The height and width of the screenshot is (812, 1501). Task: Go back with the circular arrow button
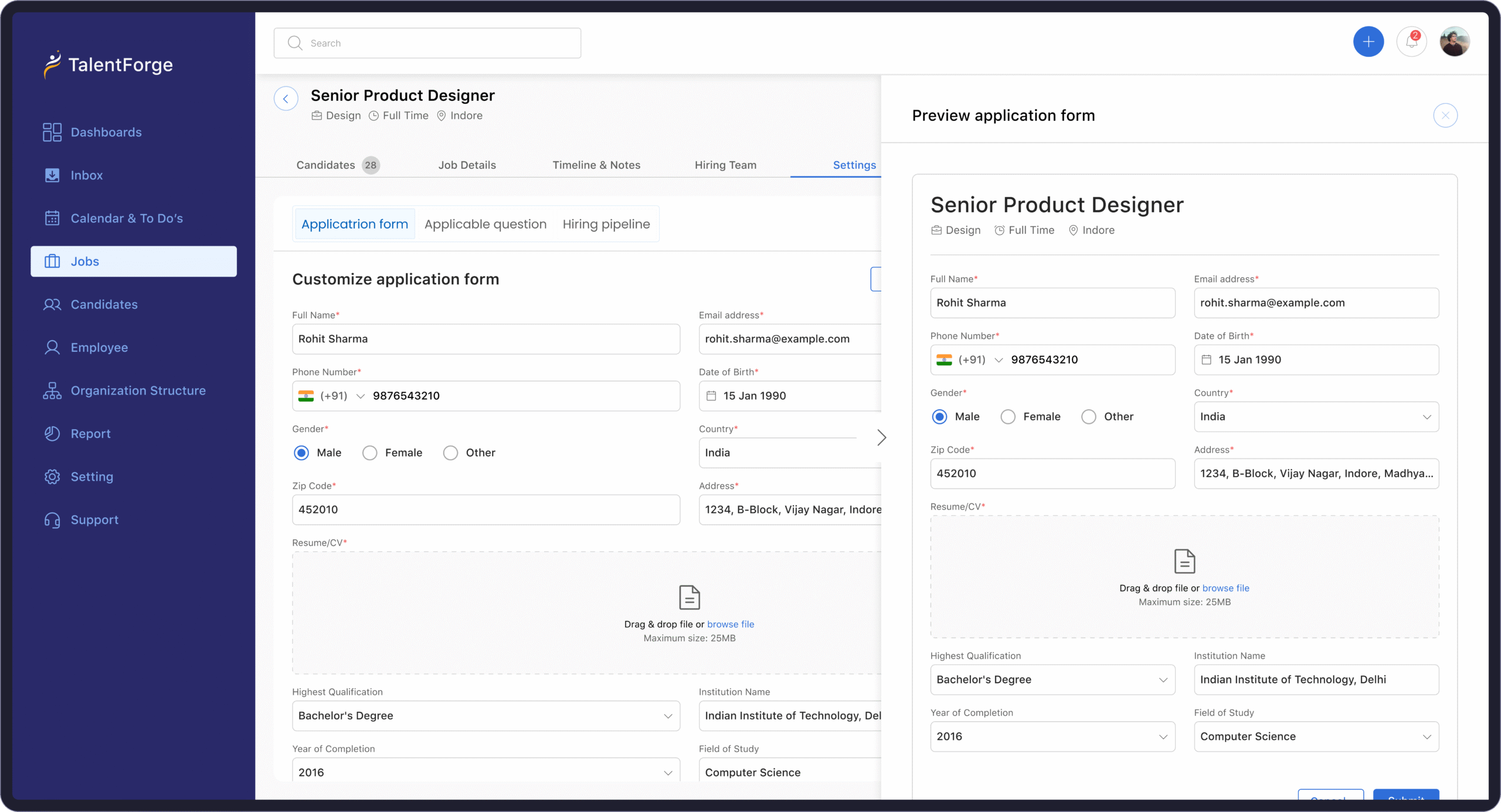coord(286,98)
